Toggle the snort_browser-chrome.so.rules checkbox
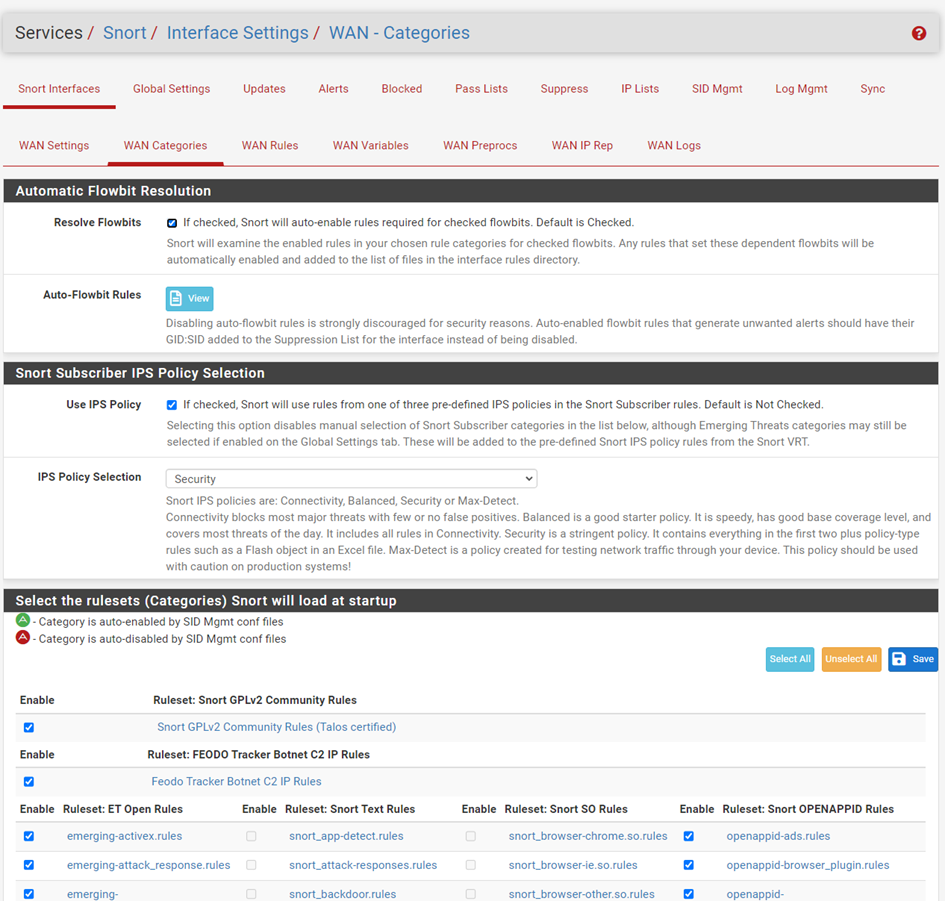The image size is (945, 901). 471,836
